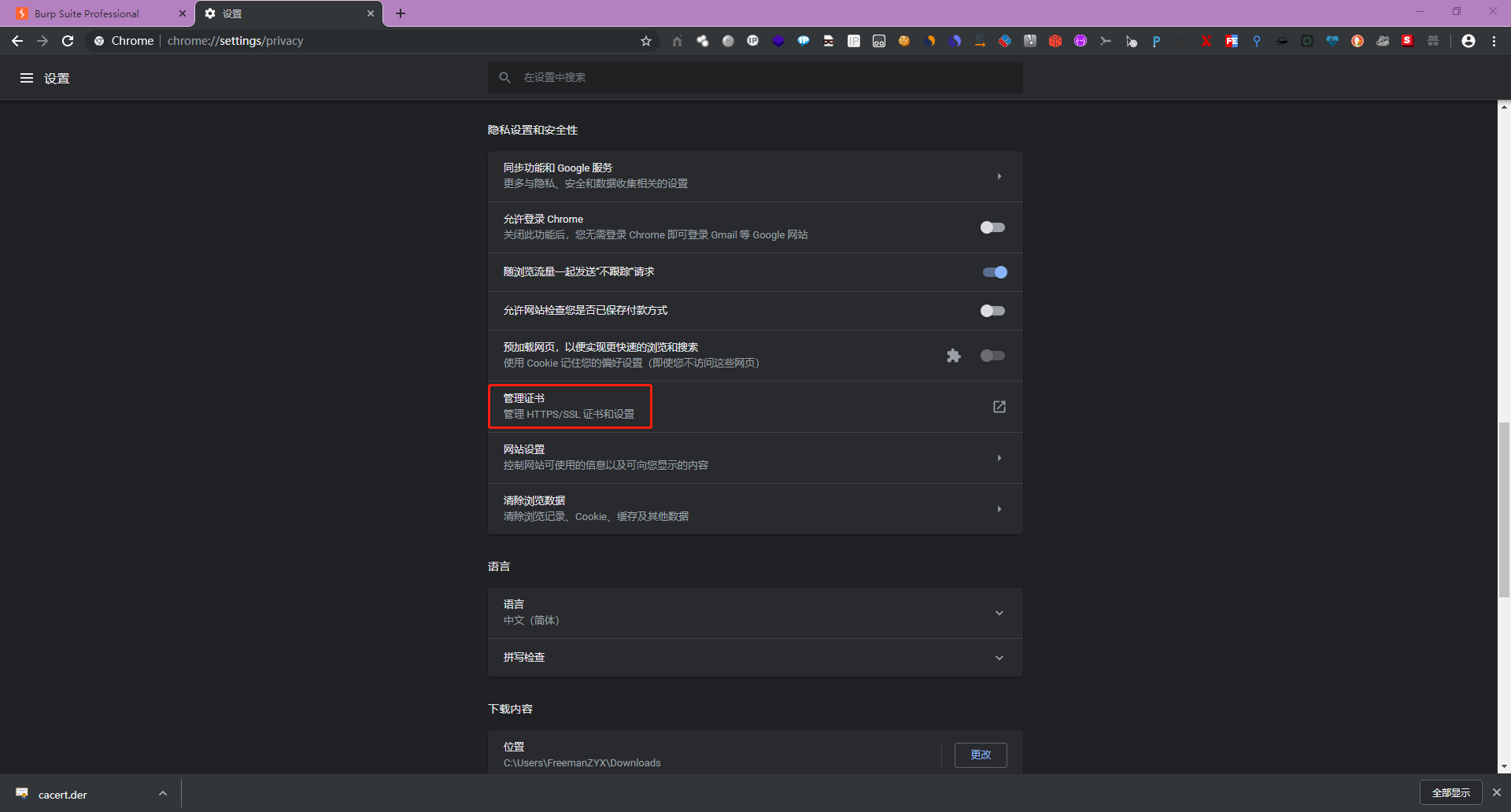Select the 设置 browser tab
Screen dimensions: 1511x812
[x=288, y=13]
